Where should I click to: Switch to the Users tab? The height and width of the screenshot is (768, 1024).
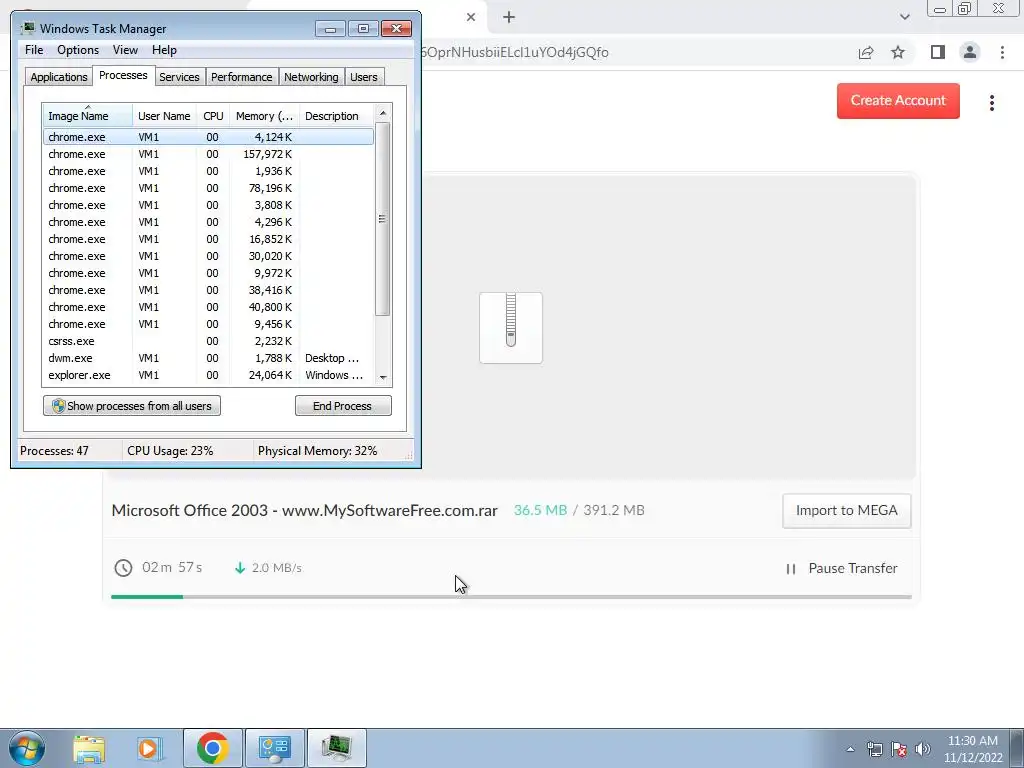(x=364, y=77)
